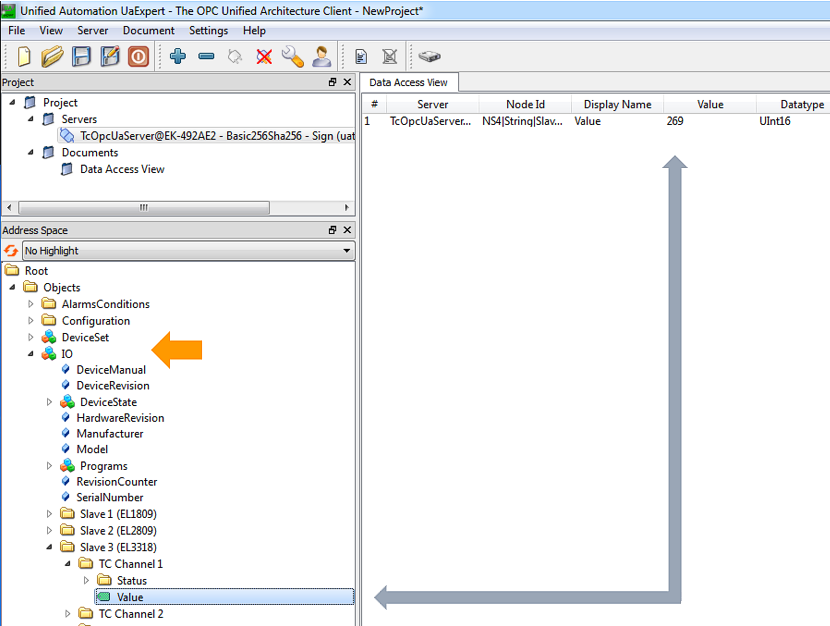Sort by the Value column header
The width and height of the screenshot is (830, 626).
click(710, 104)
